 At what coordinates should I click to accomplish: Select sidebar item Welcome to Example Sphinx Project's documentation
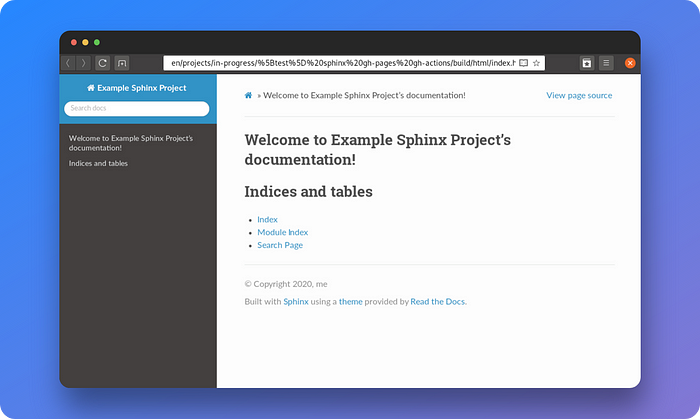(x=131, y=143)
